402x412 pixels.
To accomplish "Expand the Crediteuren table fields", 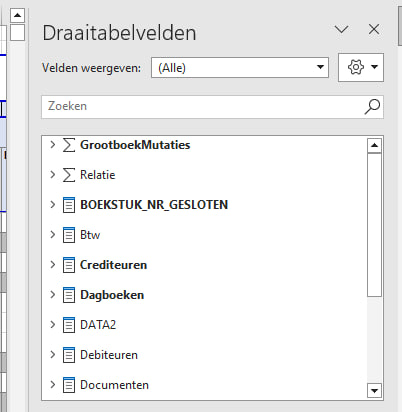I will point(52,265).
